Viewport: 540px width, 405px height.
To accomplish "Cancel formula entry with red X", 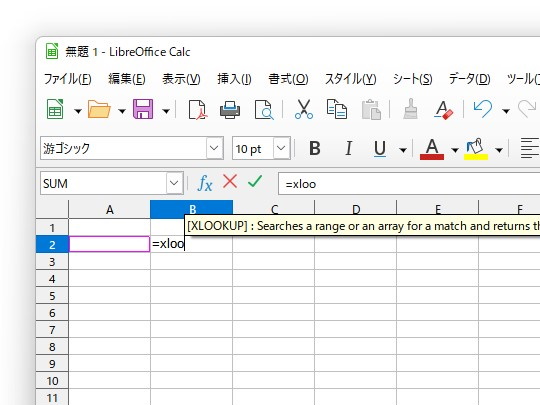I will click(x=230, y=181).
